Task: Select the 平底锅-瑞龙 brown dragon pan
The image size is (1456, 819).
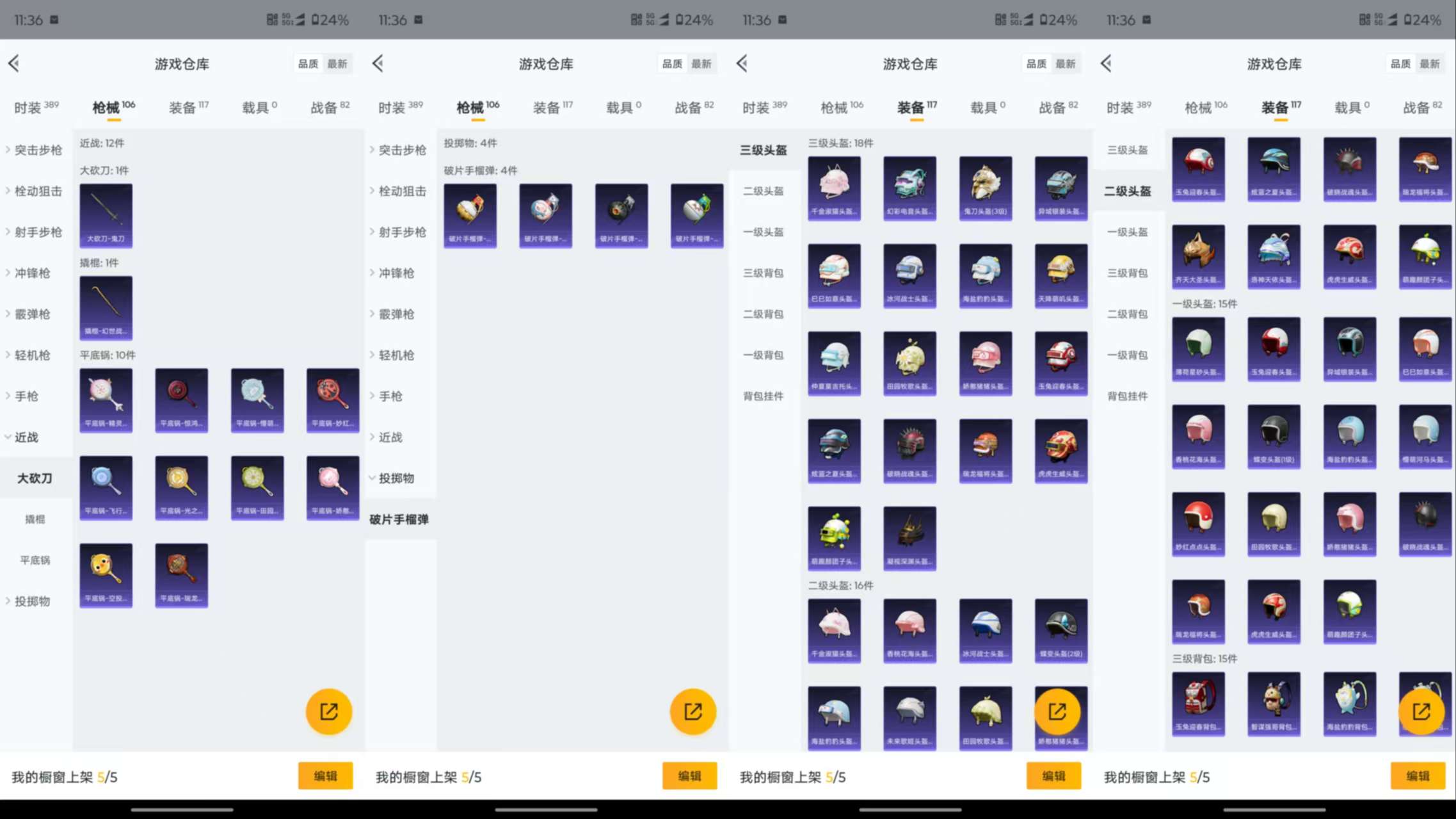Action: (181, 575)
